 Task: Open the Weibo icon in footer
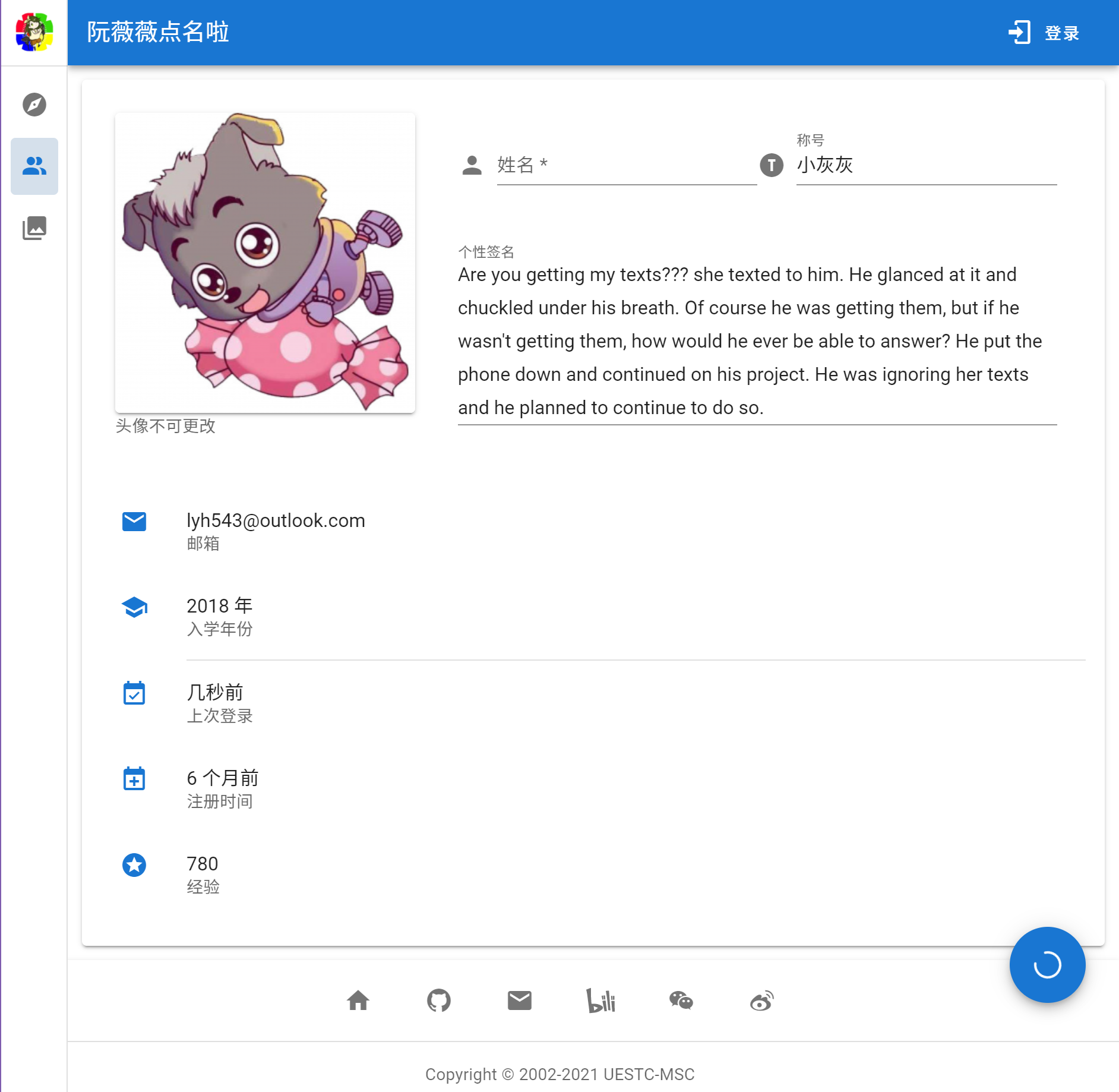coord(762,1001)
